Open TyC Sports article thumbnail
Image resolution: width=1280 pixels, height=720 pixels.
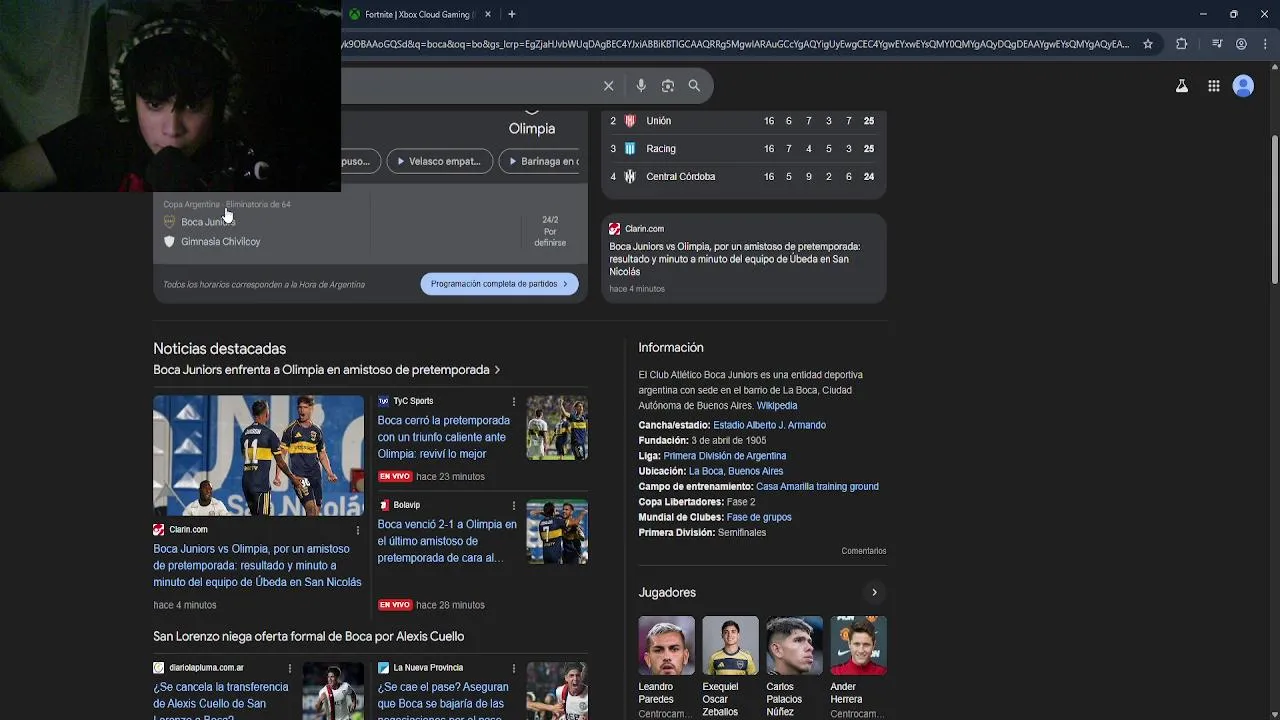coord(557,428)
